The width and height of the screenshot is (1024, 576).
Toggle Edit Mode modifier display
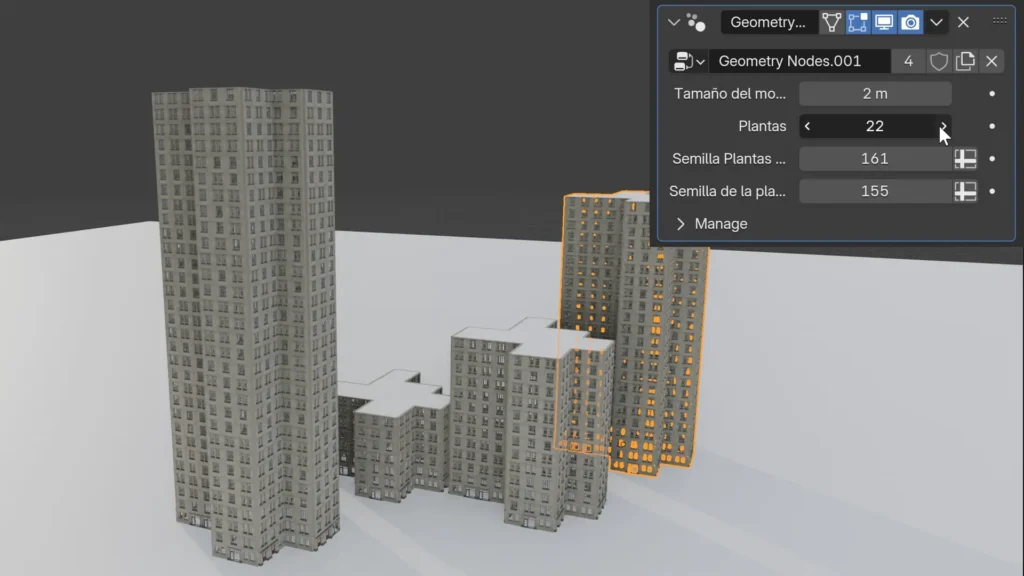coord(857,22)
